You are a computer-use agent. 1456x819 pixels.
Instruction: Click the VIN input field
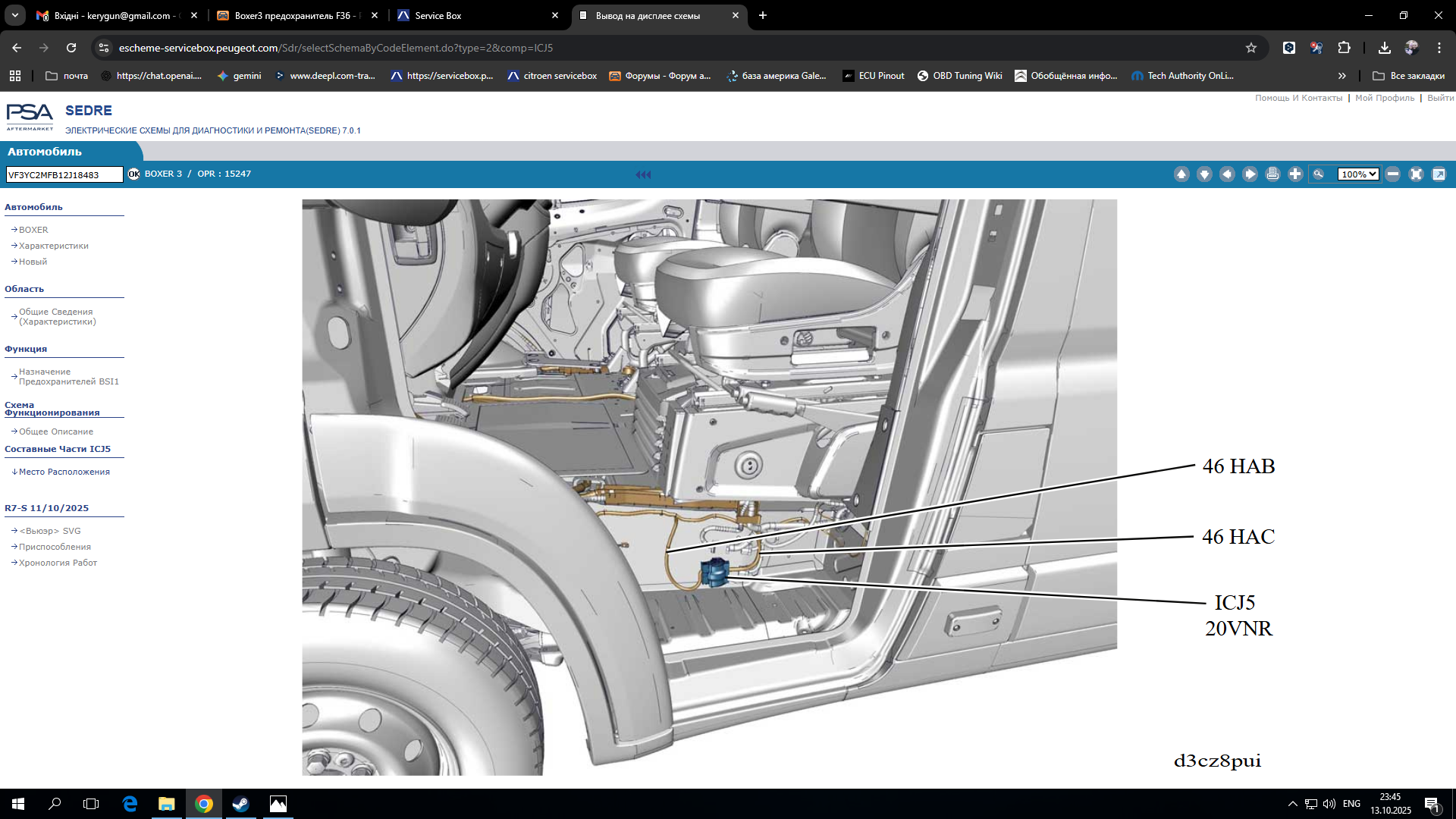[64, 175]
